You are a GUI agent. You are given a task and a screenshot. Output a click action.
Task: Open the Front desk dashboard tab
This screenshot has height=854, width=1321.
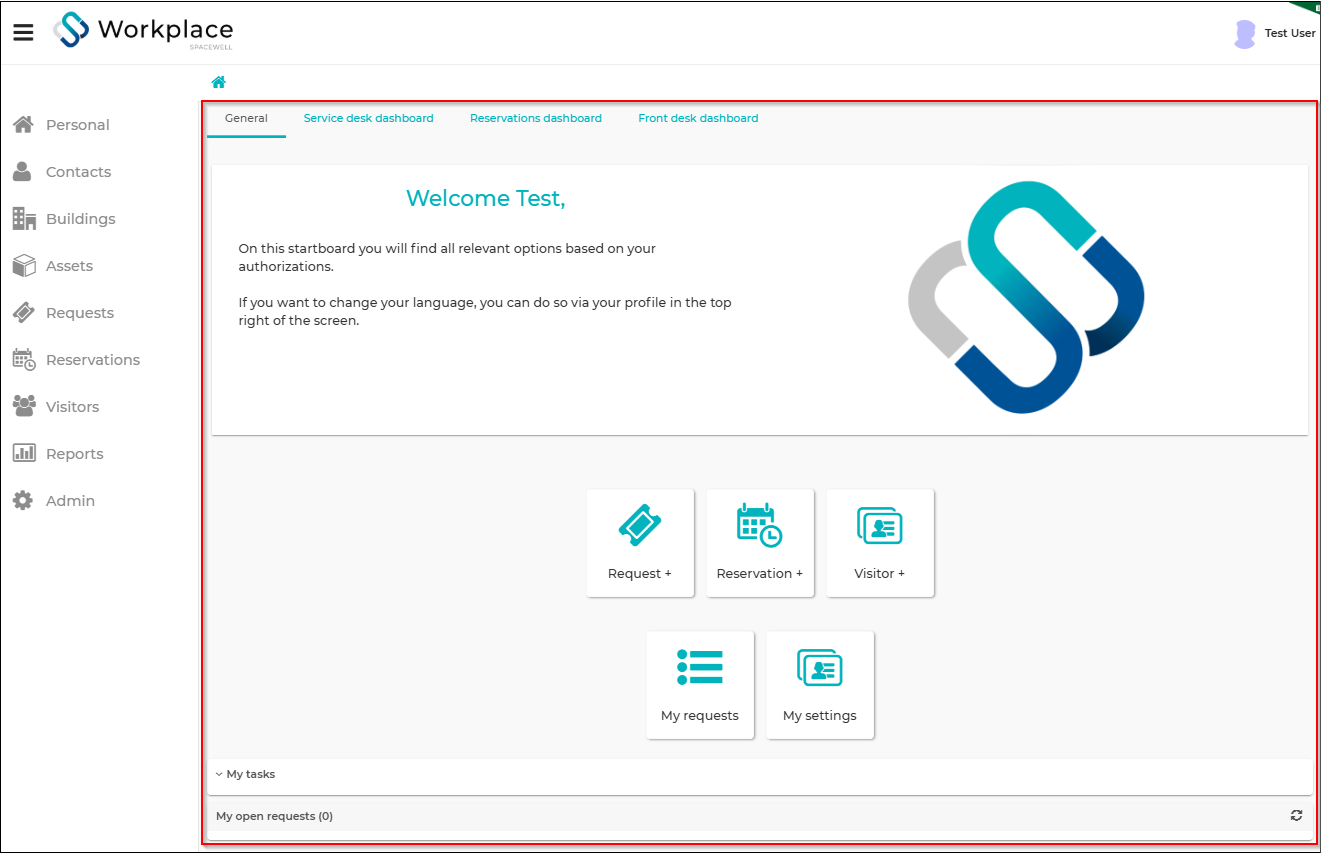(698, 118)
